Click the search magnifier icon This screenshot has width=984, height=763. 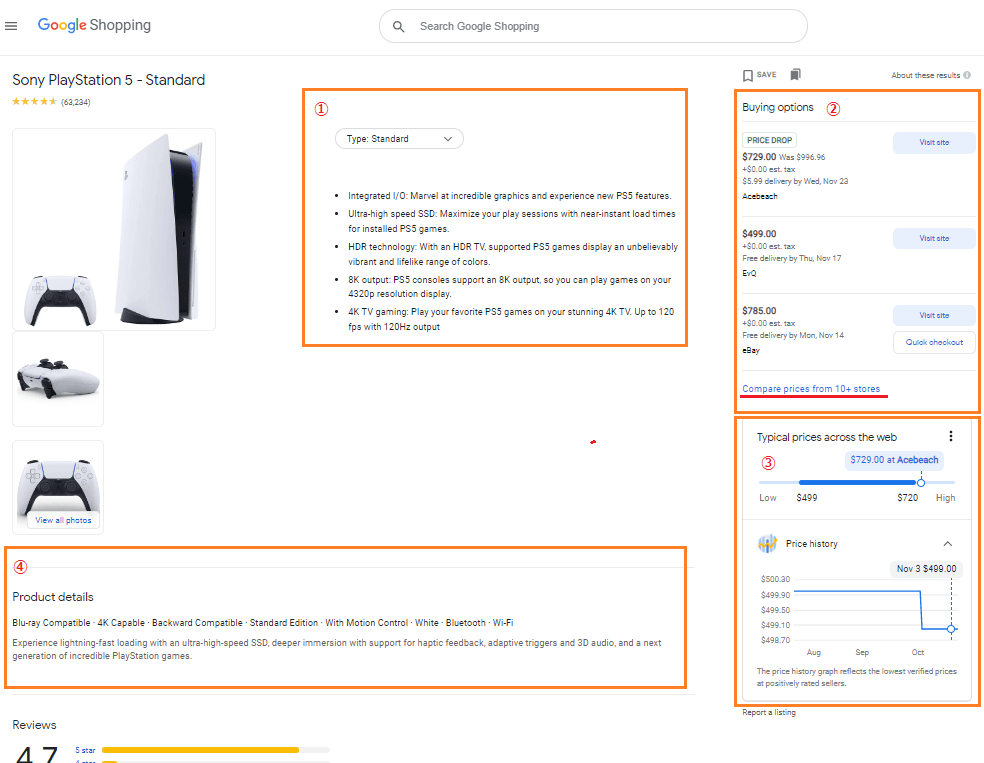pos(398,26)
